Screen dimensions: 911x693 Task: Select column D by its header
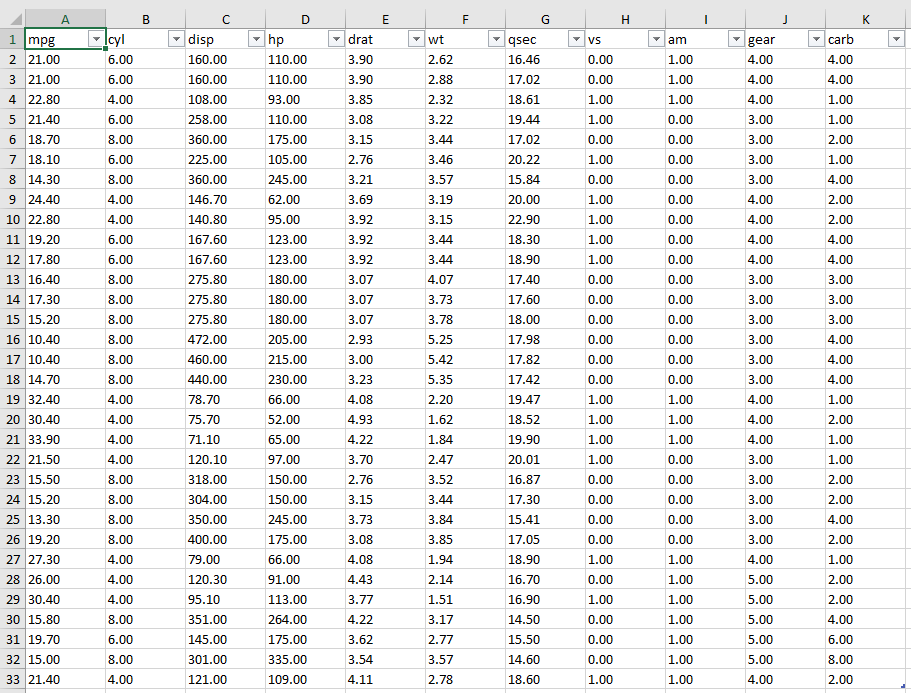tap(305, 19)
